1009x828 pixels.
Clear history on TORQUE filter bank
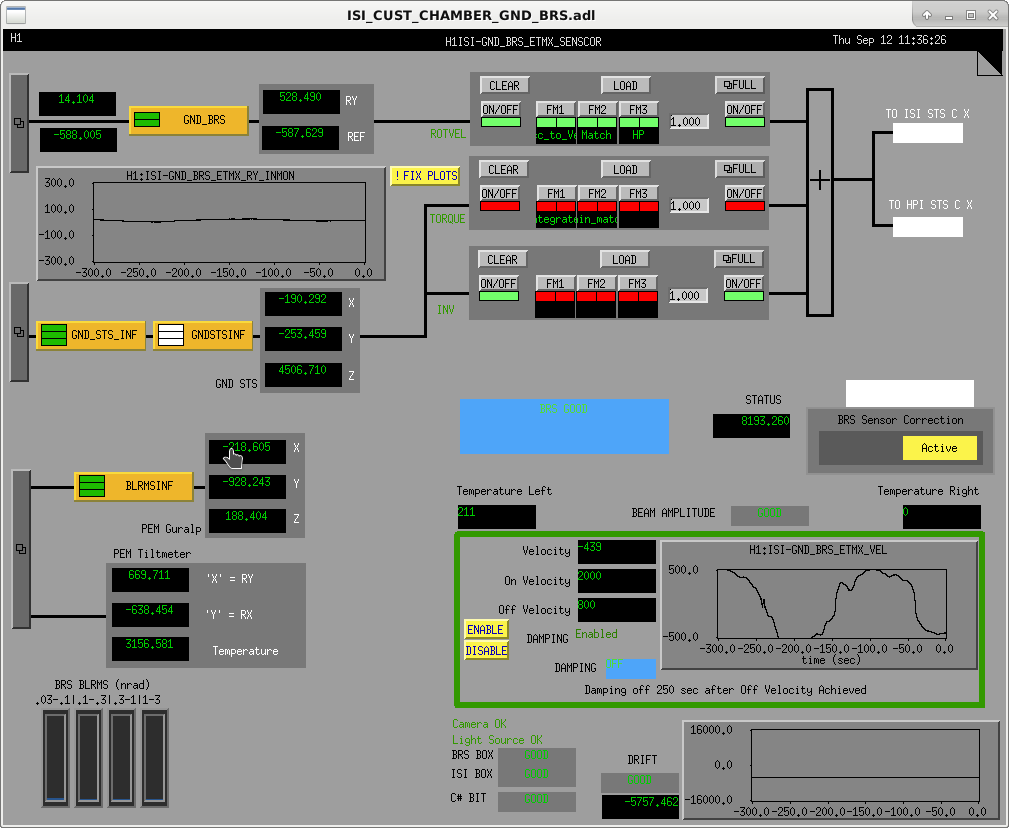coord(504,170)
